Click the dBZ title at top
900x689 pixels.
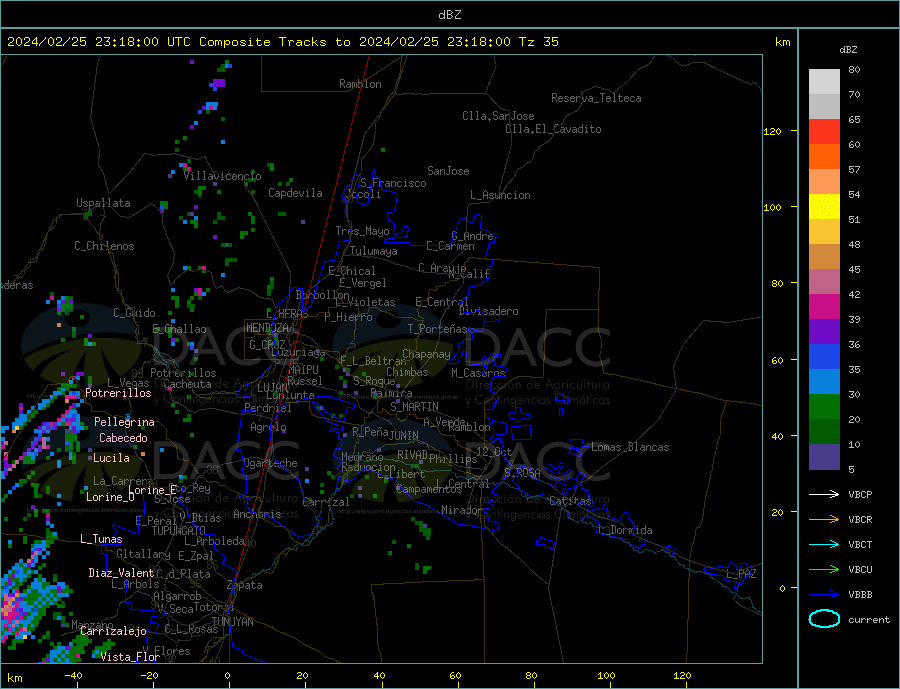point(449,15)
